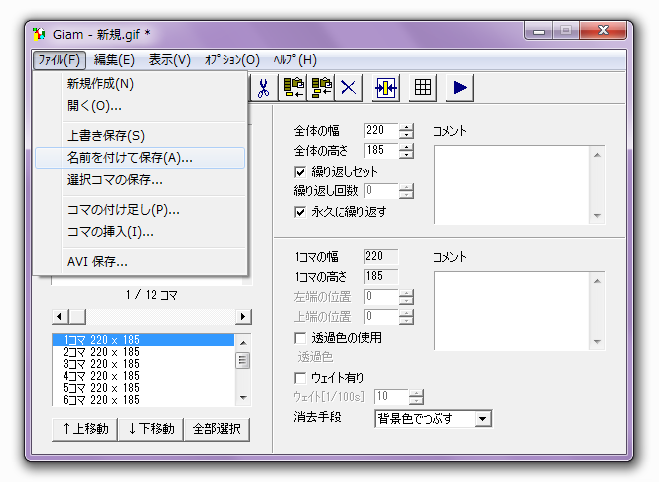
Task: Click the grid view icon
Action: tap(423, 88)
